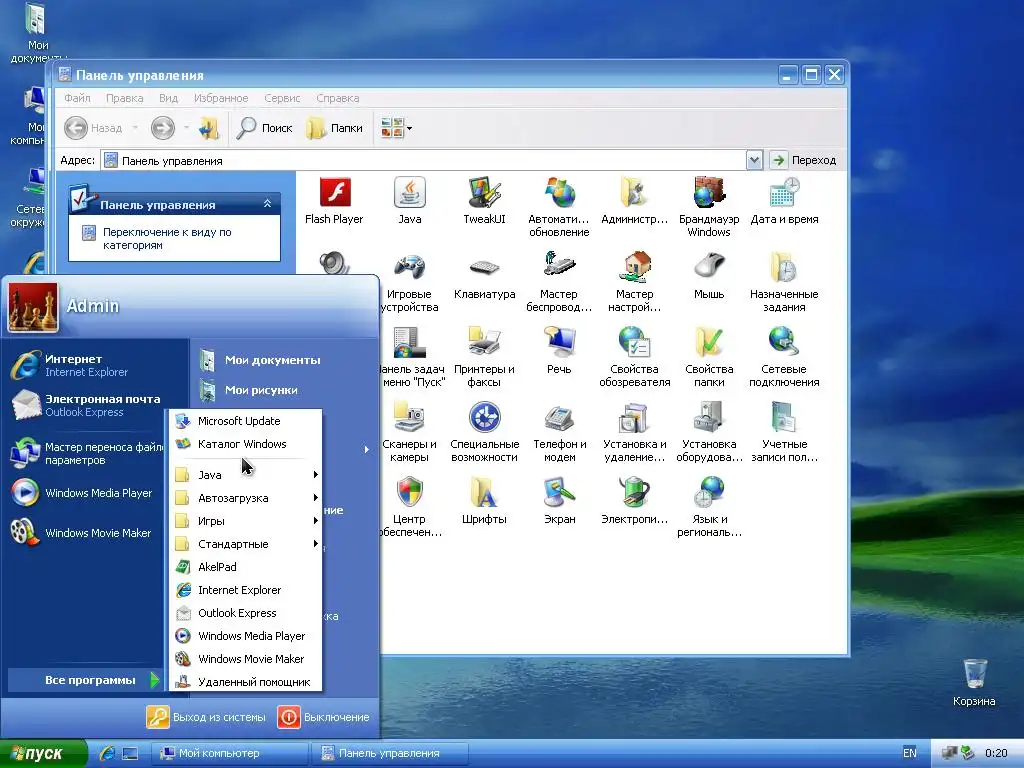1024x768 pixels.
Task: Click the Up folder toolbar icon
Action: click(x=209, y=127)
